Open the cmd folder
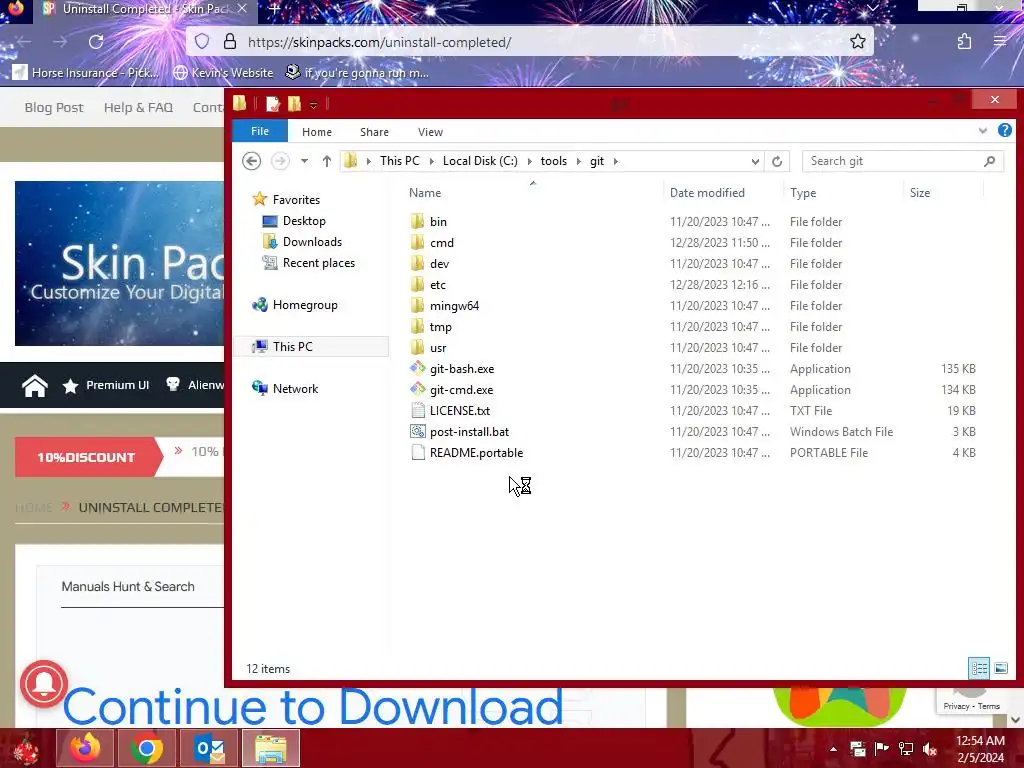 (441, 242)
